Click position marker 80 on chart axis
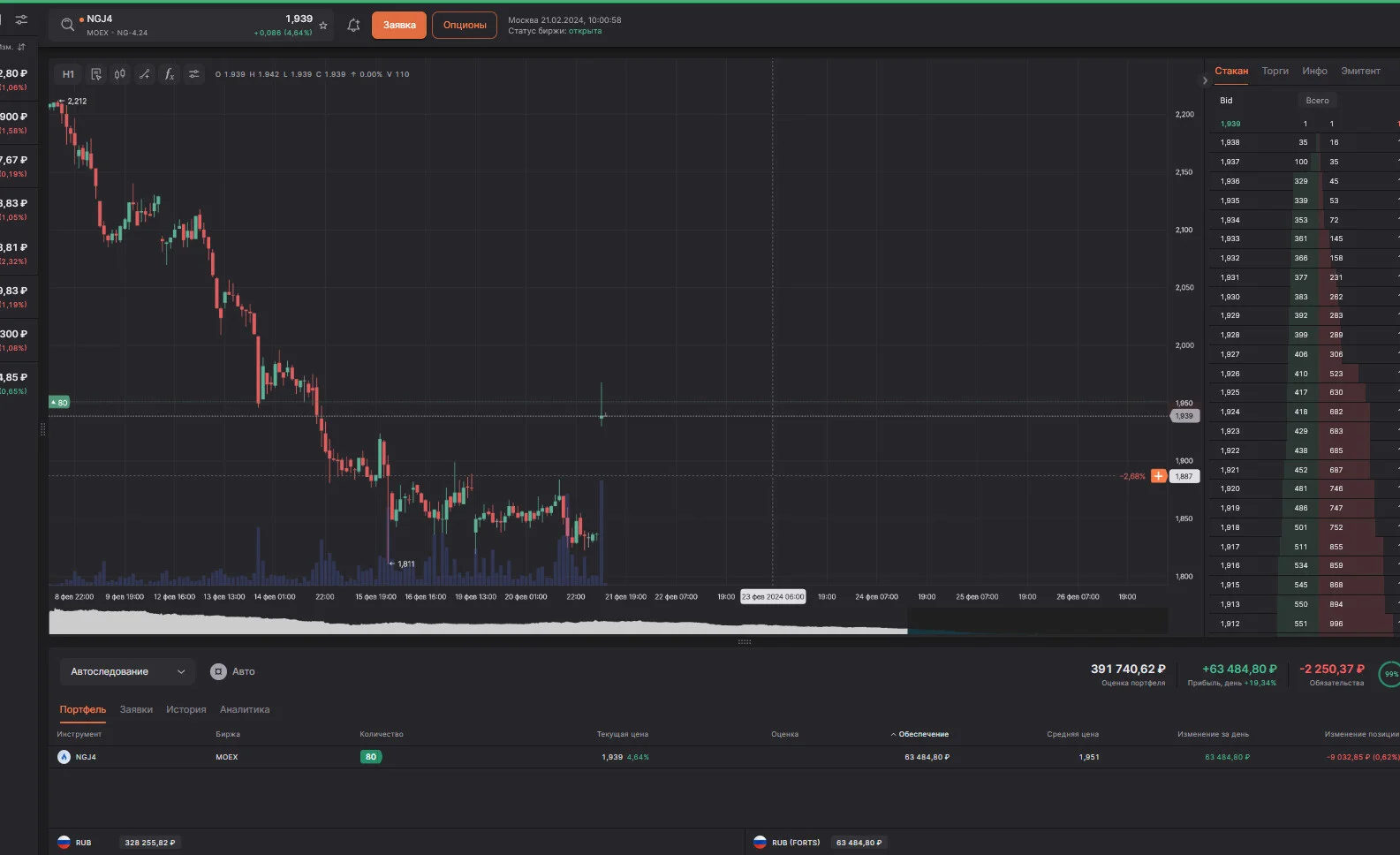Viewport: 1400px width, 855px height. 59,403
